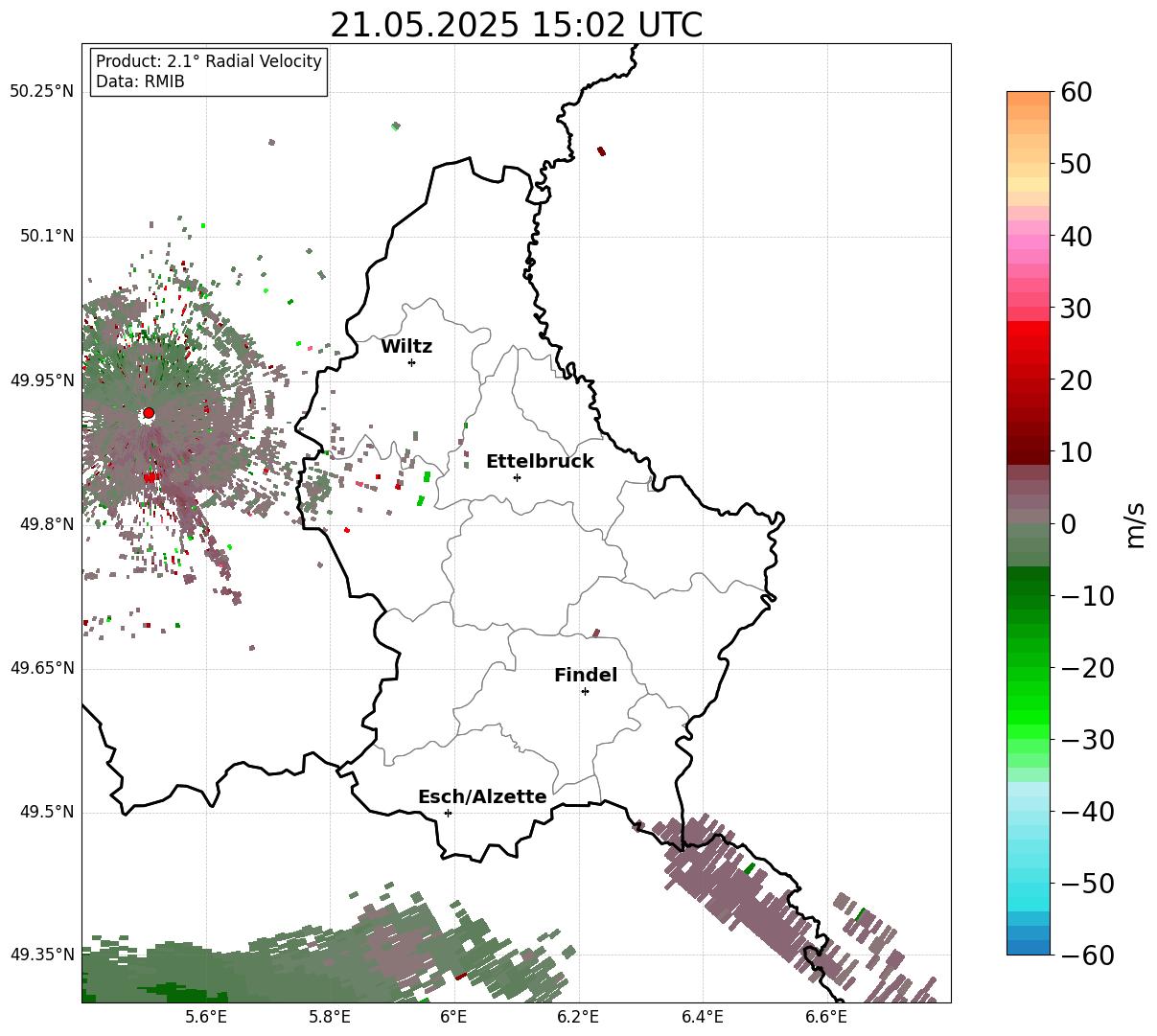This screenshot has width=1157, height=1036.
Task: Click the 40 colorbar tick label
Action: (1076, 236)
